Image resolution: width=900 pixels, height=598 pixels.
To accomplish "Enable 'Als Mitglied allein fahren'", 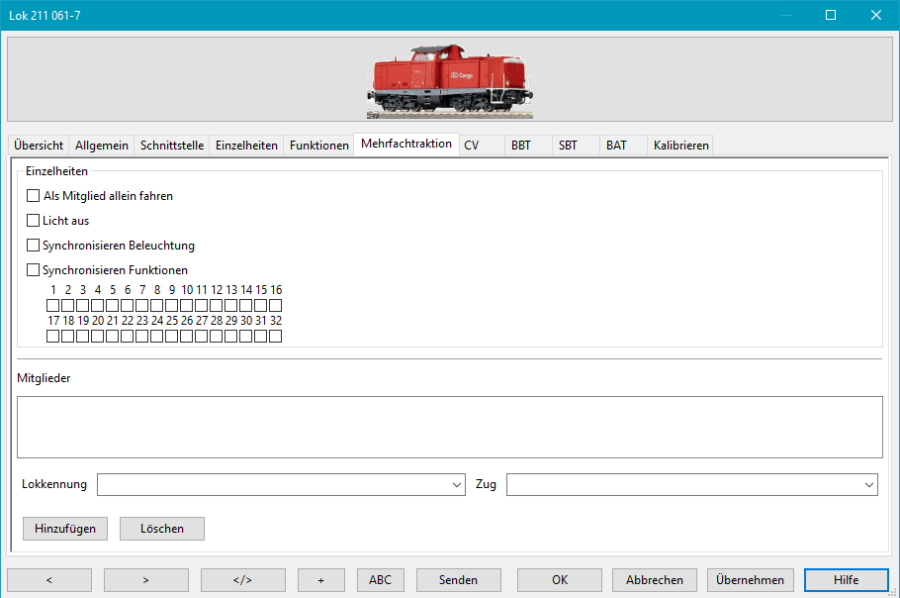I will [x=32, y=195].
